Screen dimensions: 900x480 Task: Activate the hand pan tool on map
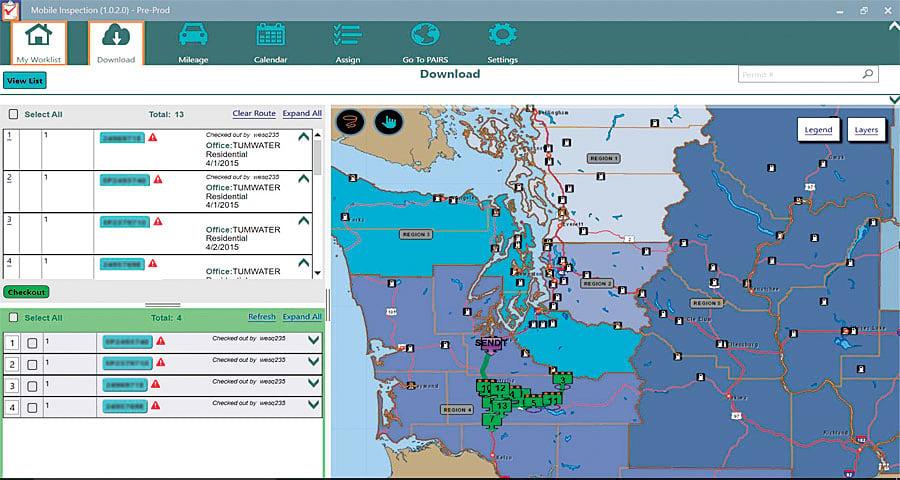point(387,122)
